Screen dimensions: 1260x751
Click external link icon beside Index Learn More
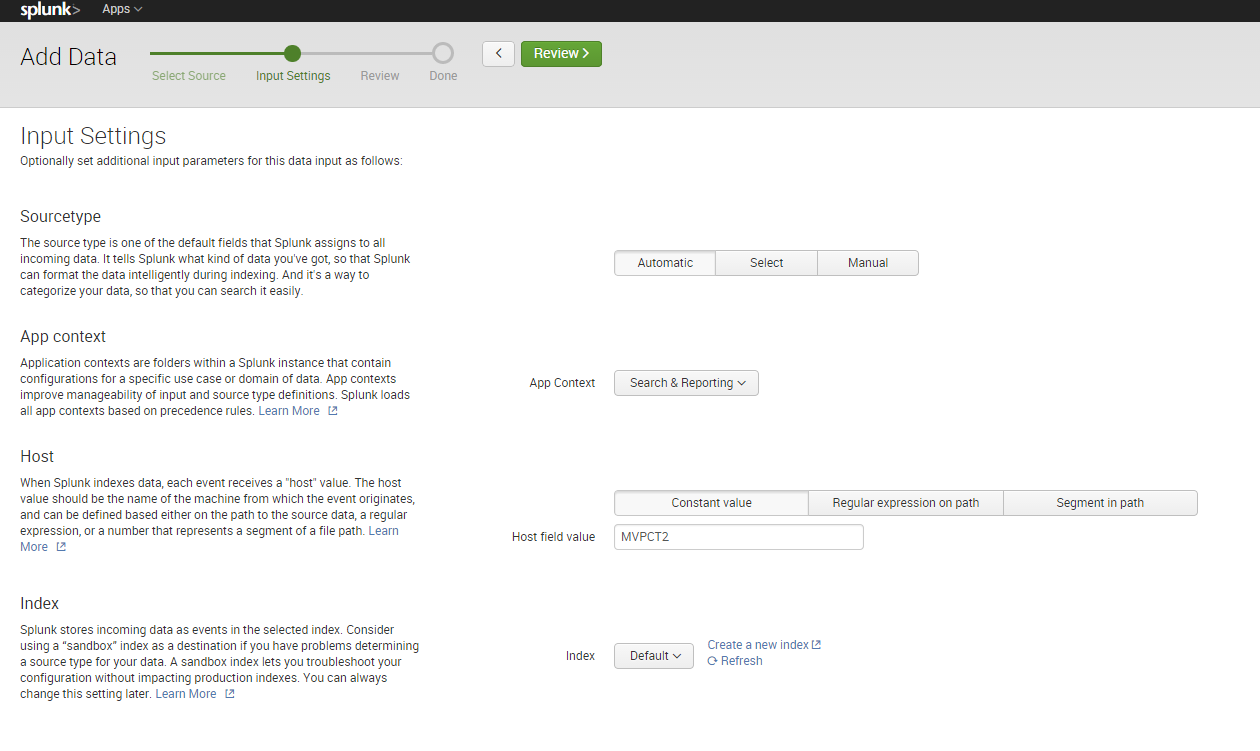230,694
